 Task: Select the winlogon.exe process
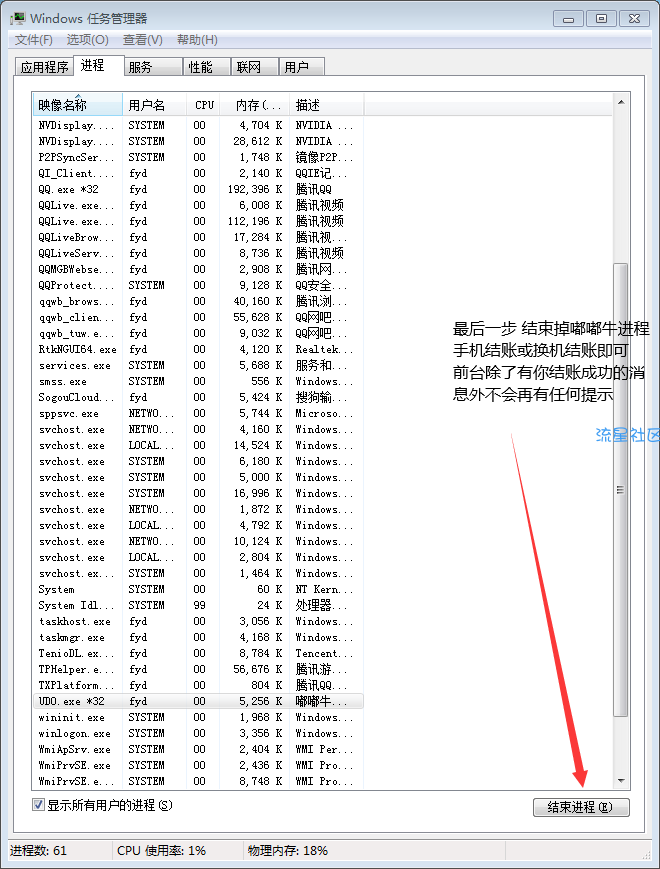coord(198,733)
